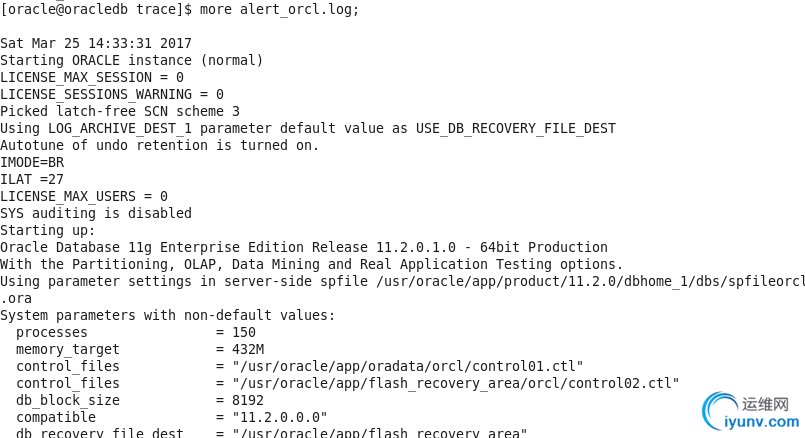Click the Oracle Database 11g Enterprise Edition line
Viewport: 805px width, 438px height.
pyautogui.click(x=304, y=247)
